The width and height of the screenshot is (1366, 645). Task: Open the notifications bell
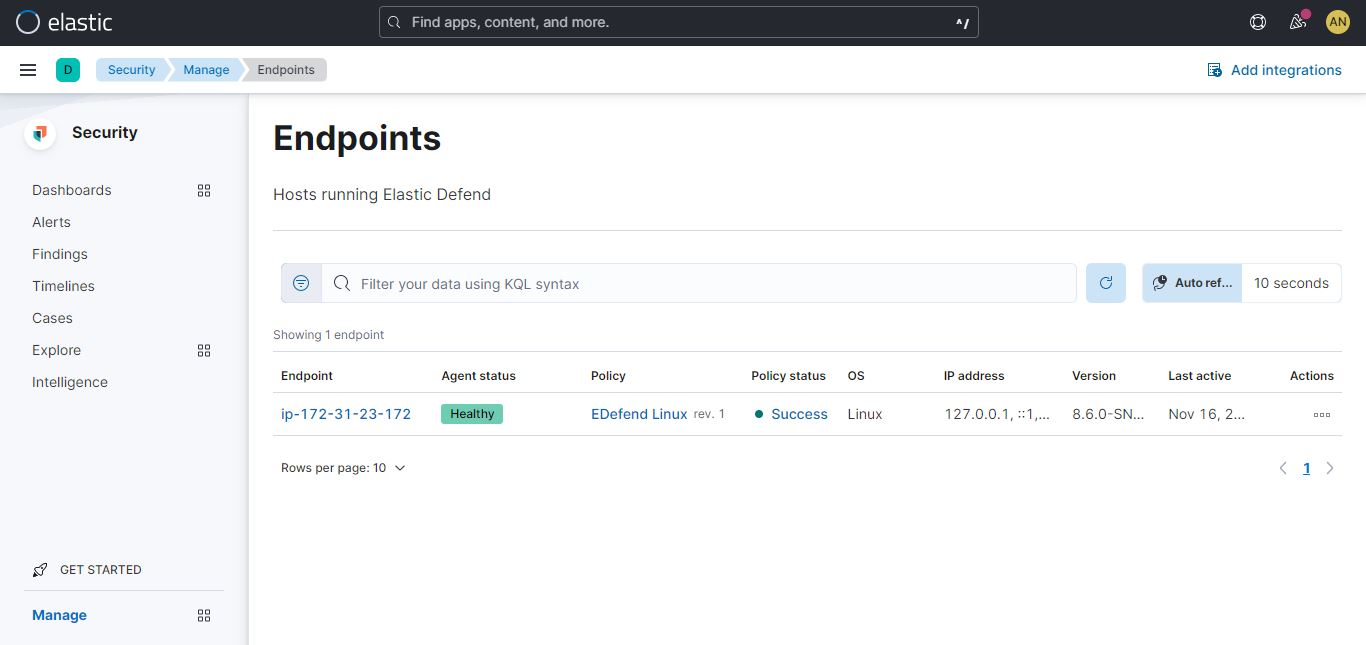point(1297,21)
